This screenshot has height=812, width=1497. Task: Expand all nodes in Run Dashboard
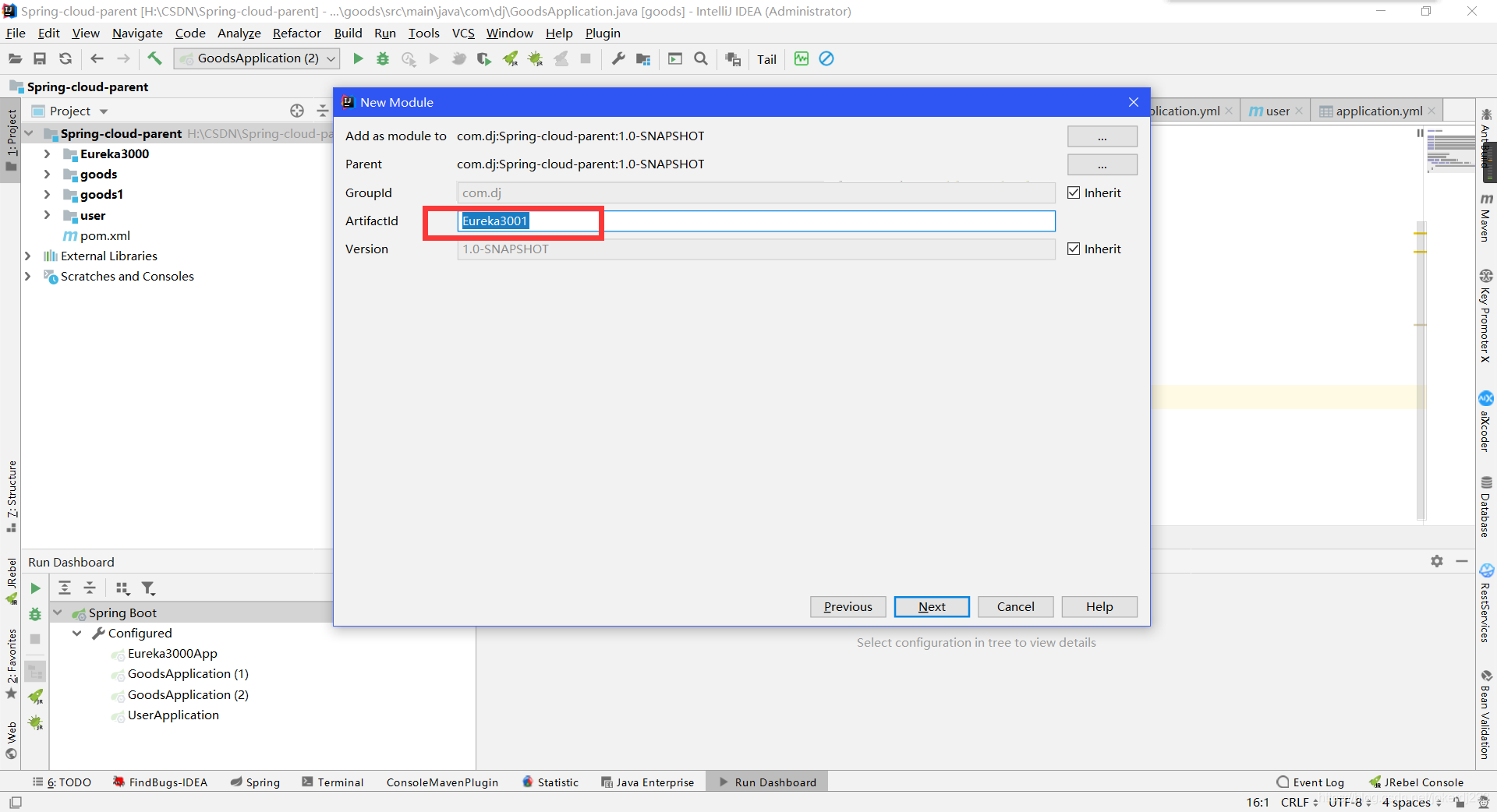pos(65,588)
